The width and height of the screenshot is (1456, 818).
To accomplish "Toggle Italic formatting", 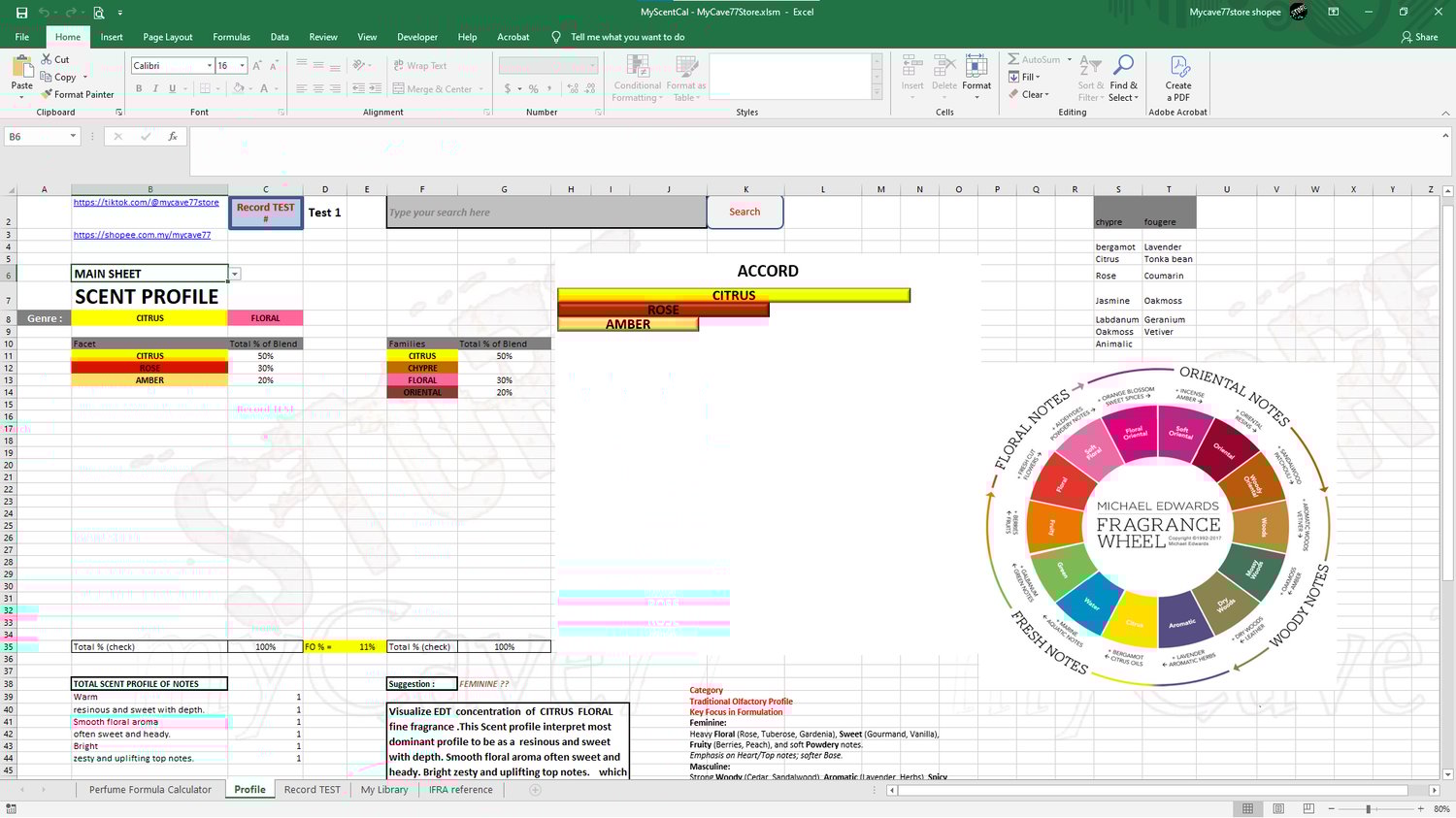I will click(x=155, y=88).
